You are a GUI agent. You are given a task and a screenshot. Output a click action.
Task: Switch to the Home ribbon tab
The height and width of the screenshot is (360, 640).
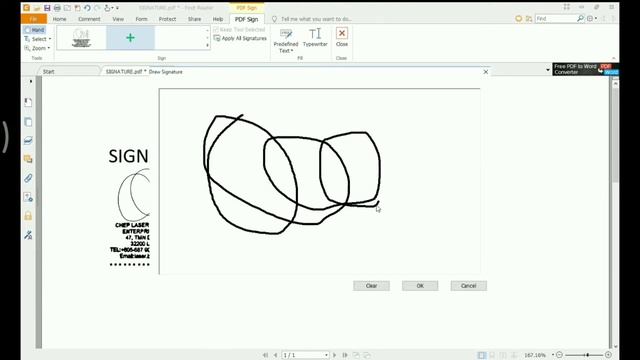(x=59, y=19)
